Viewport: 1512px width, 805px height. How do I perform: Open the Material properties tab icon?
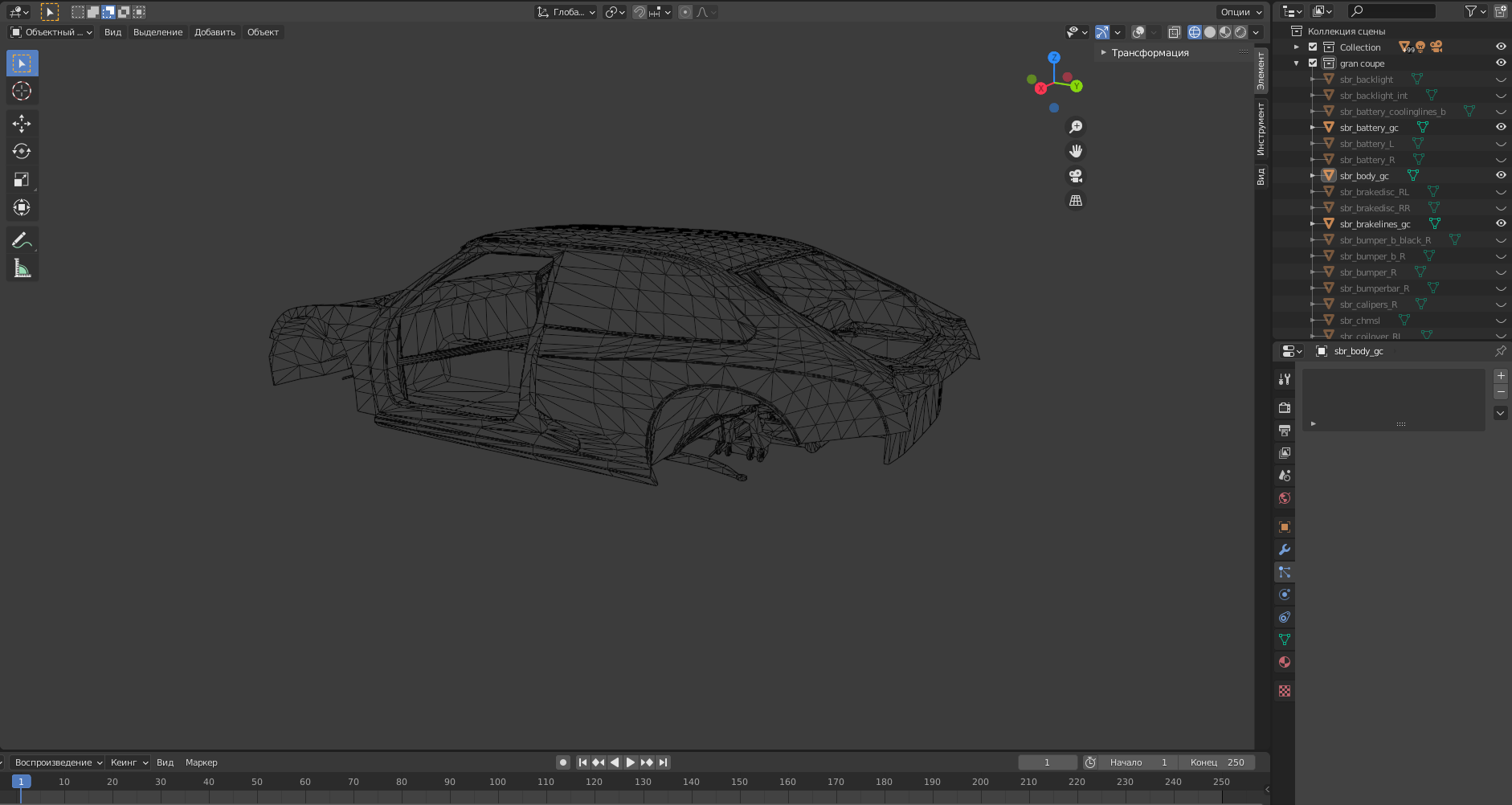click(1284, 662)
